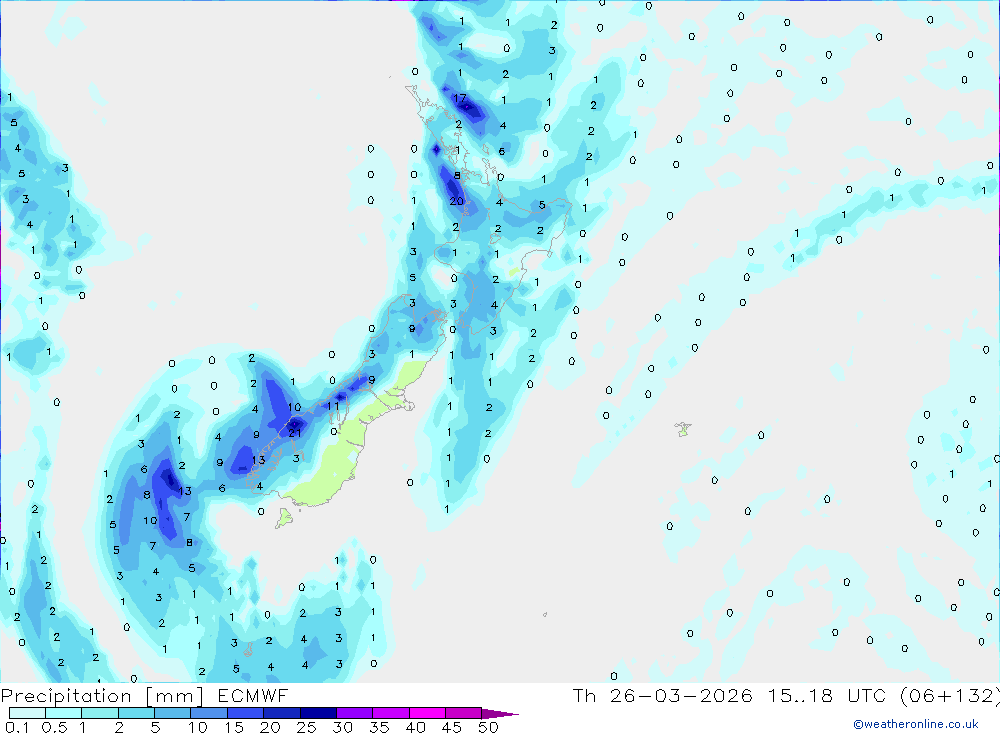
Task: Click the 1–2 mm legend color swatch
Action: tap(99, 713)
